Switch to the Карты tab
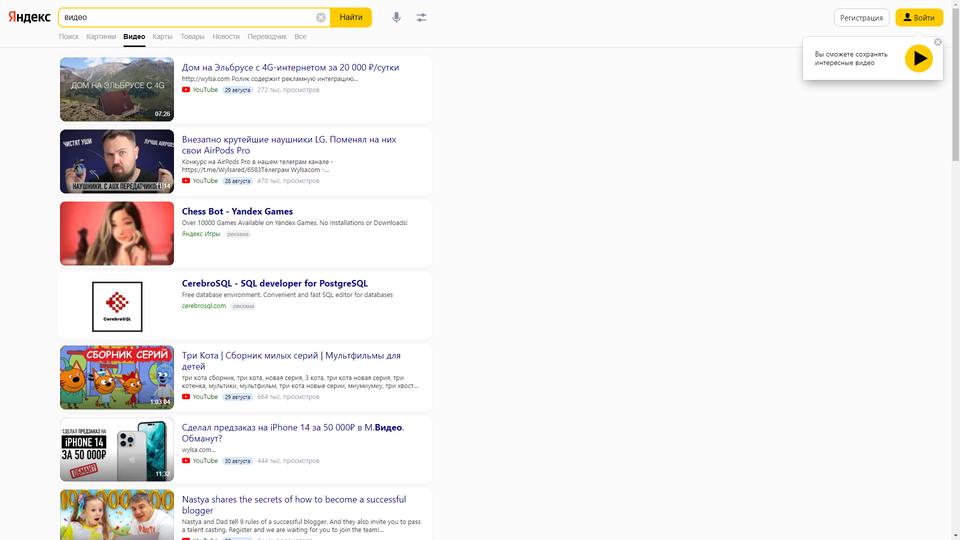 (x=162, y=37)
